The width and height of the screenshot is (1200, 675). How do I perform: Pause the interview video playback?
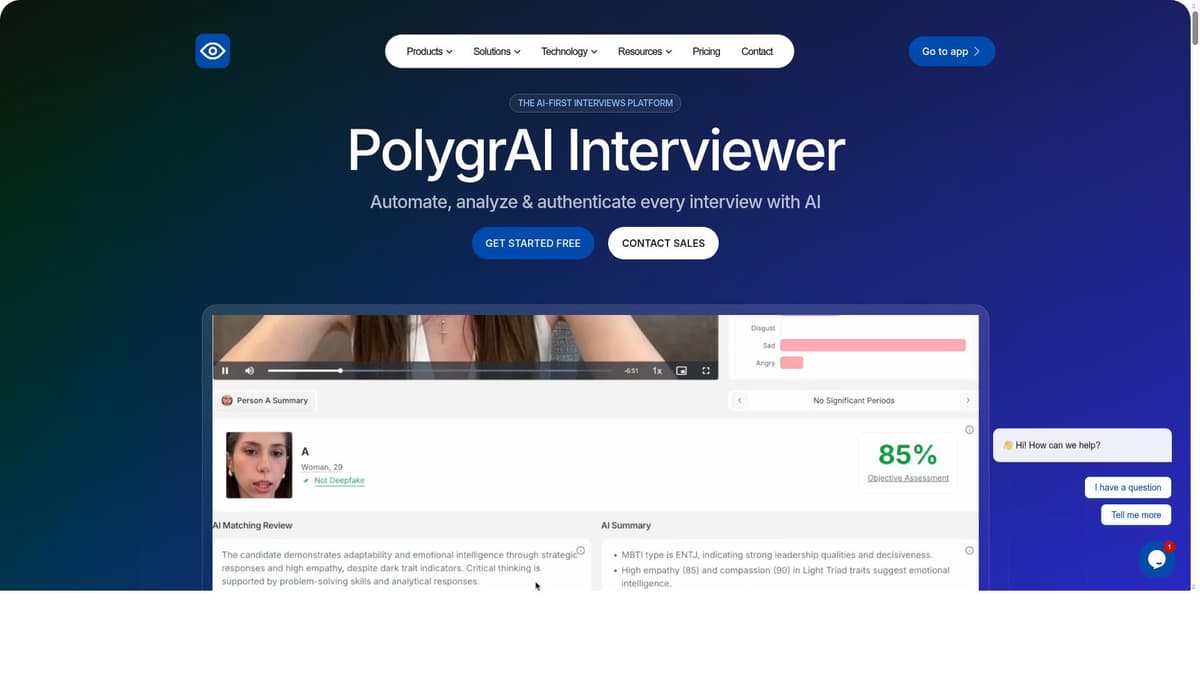click(225, 370)
